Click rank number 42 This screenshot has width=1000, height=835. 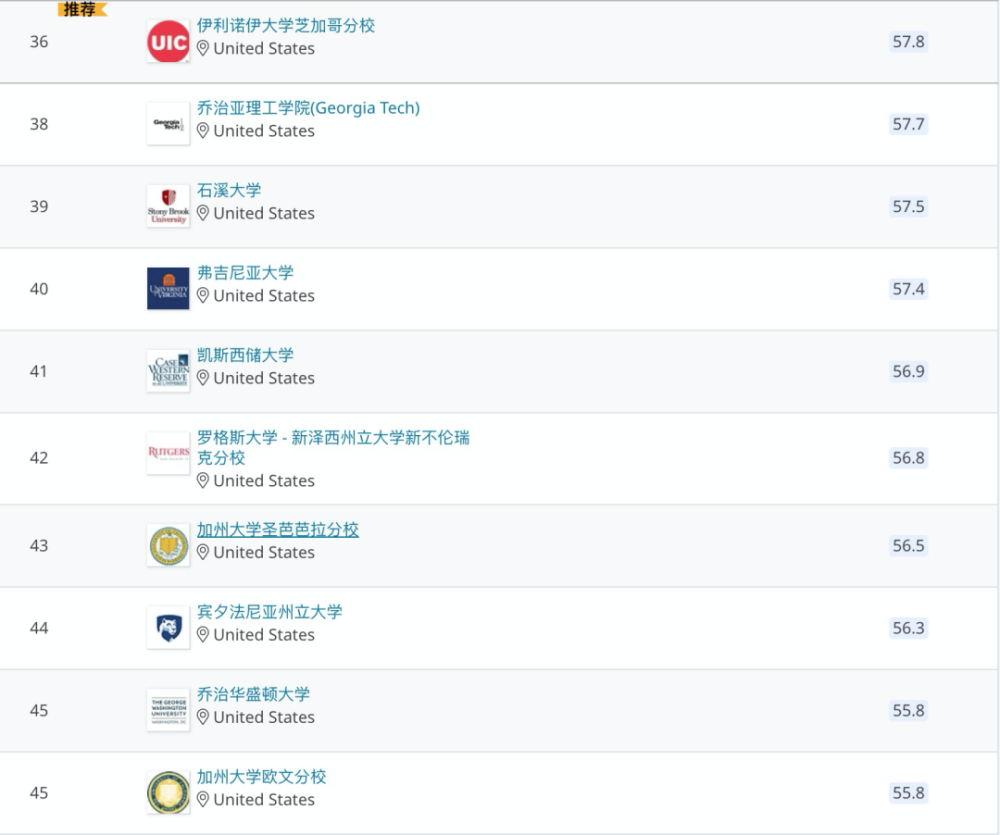pyautogui.click(x=39, y=457)
